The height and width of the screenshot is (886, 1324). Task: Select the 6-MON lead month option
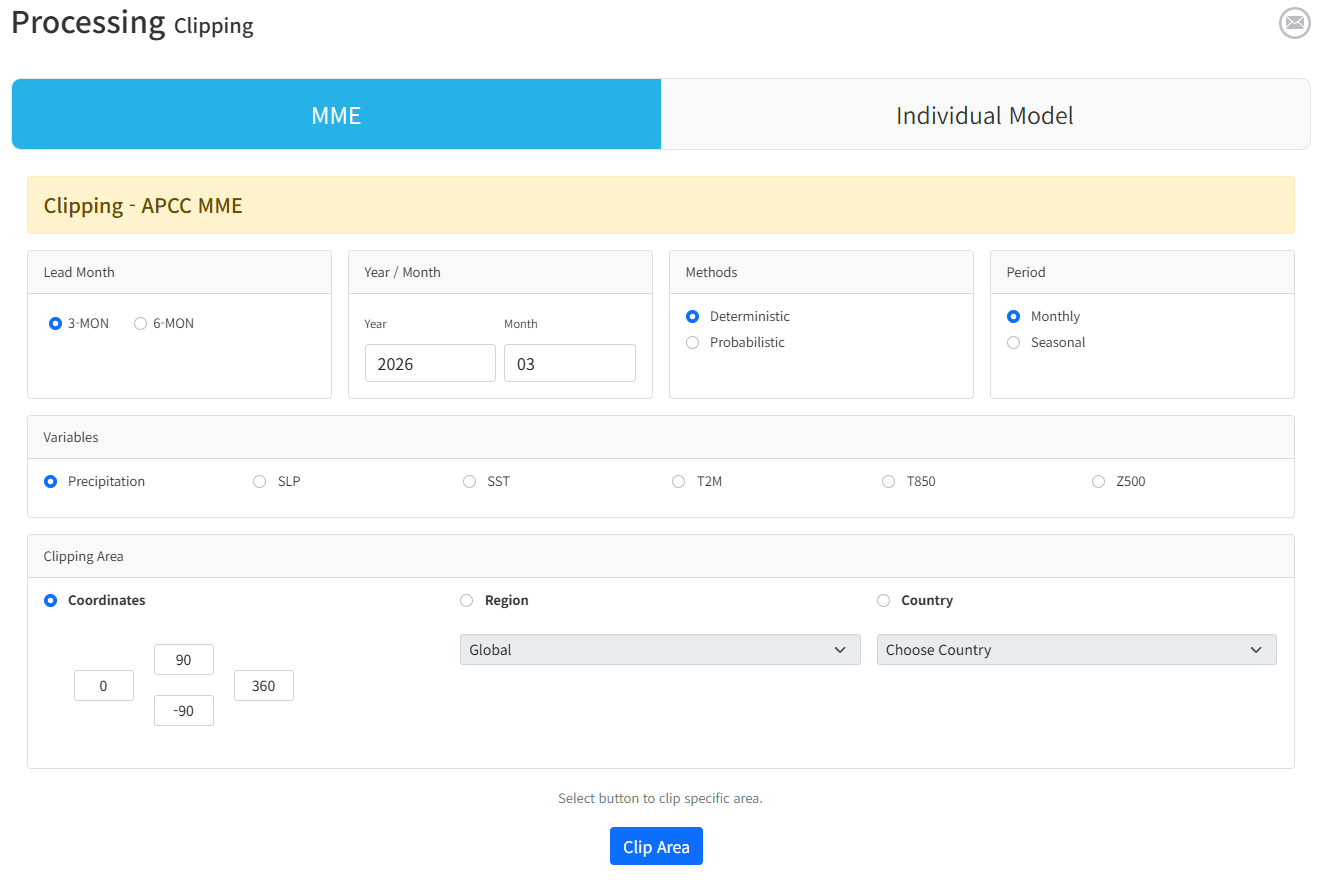141,324
